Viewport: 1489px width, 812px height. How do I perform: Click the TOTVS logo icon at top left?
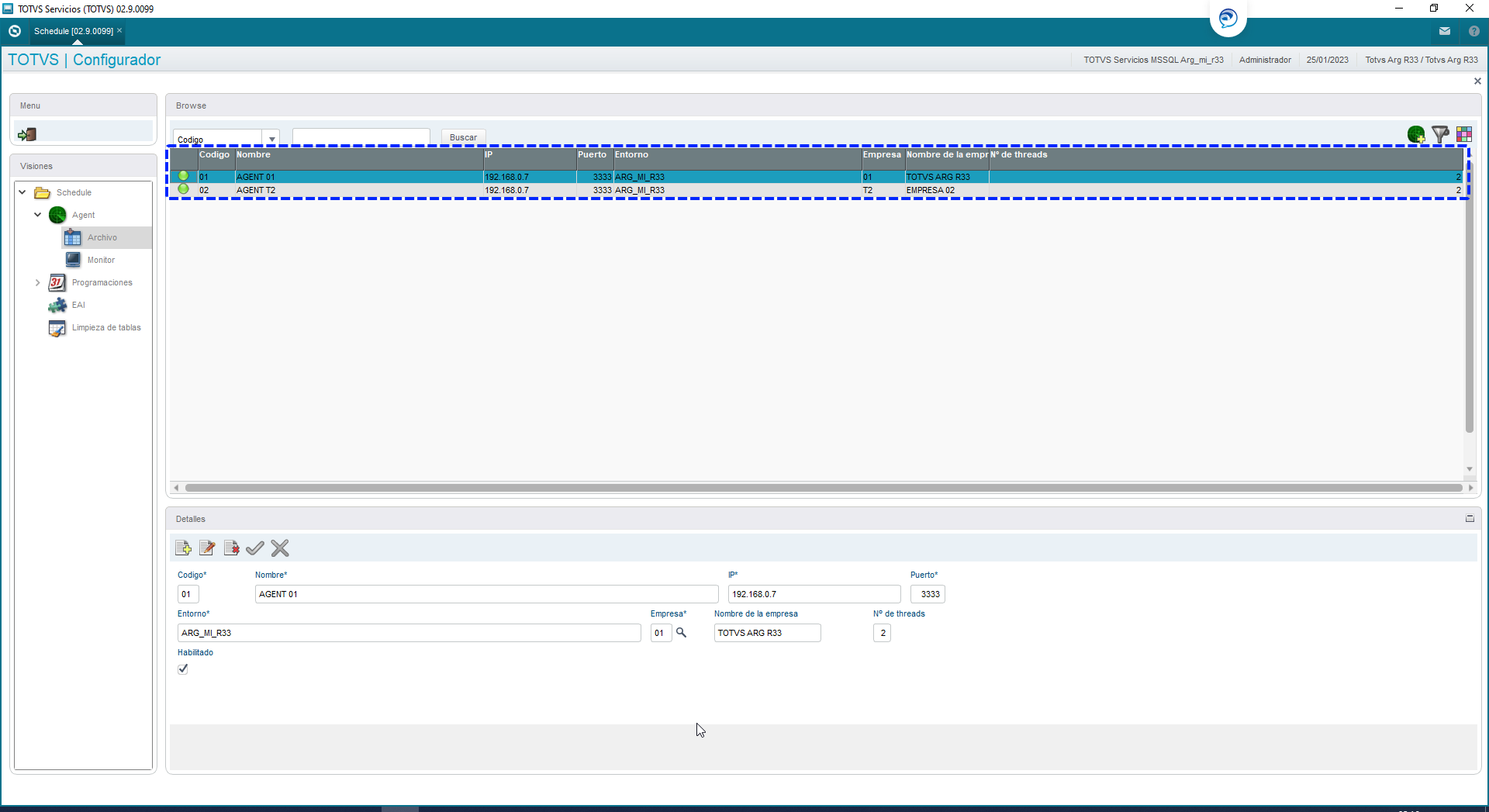[15, 31]
